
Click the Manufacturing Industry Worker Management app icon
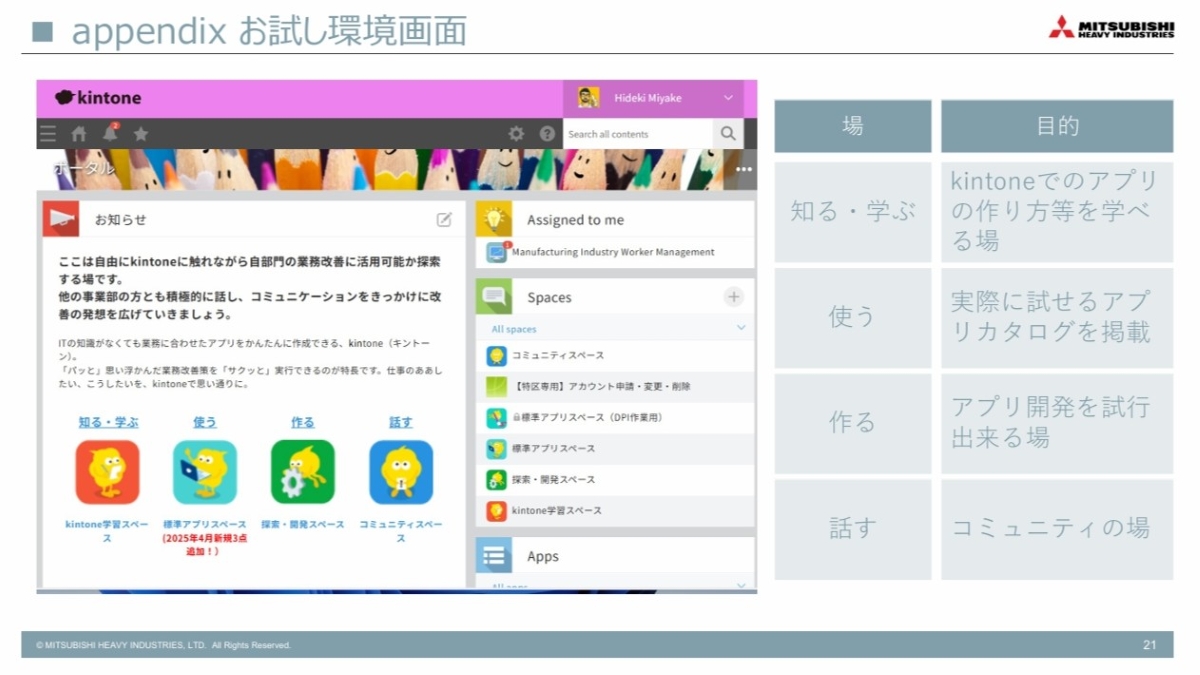click(x=497, y=252)
